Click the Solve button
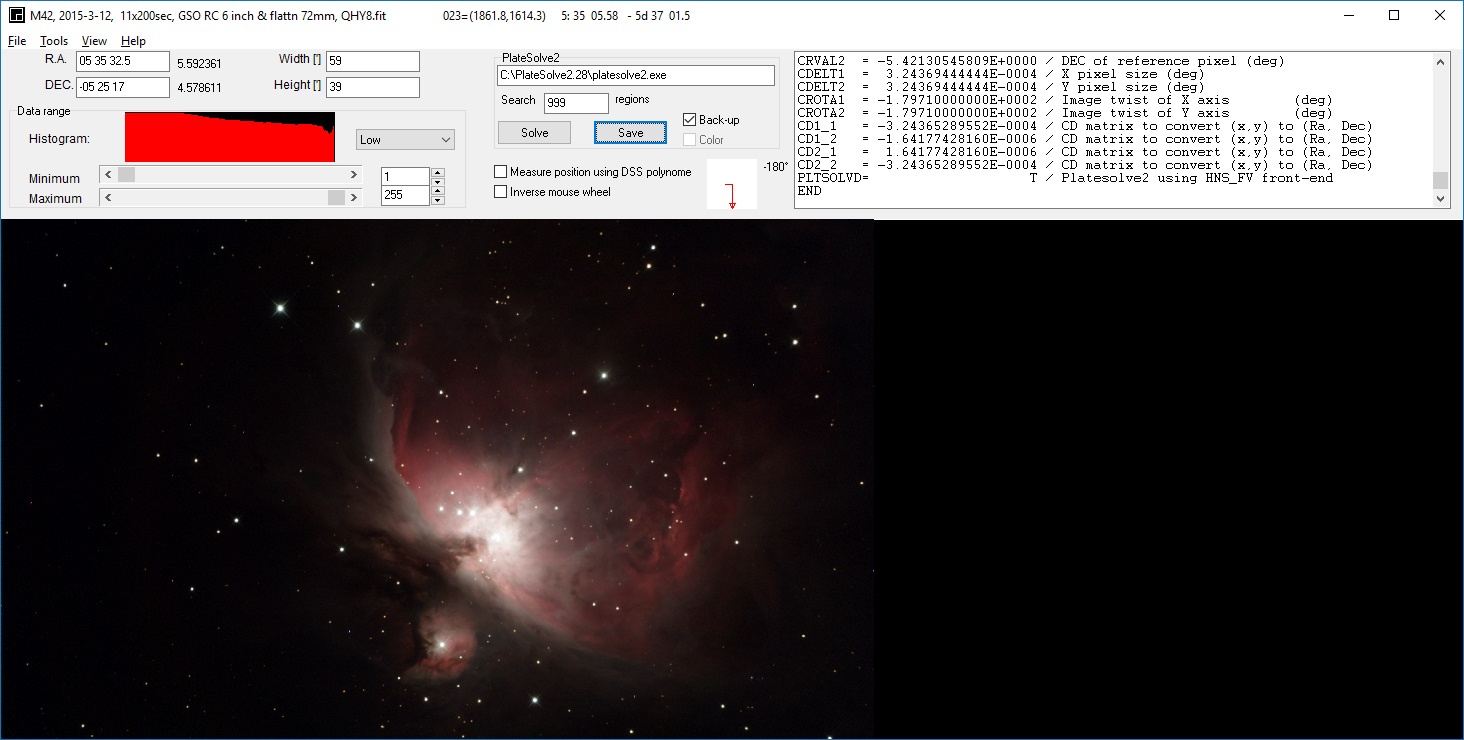Image resolution: width=1464 pixels, height=740 pixels. click(x=534, y=132)
